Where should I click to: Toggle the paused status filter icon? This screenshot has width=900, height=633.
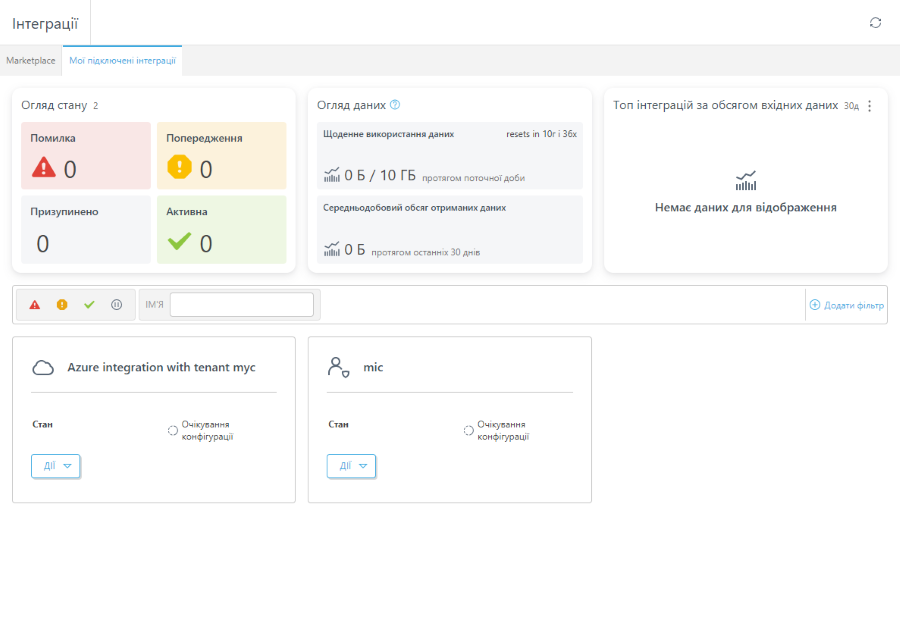click(x=117, y=305)
